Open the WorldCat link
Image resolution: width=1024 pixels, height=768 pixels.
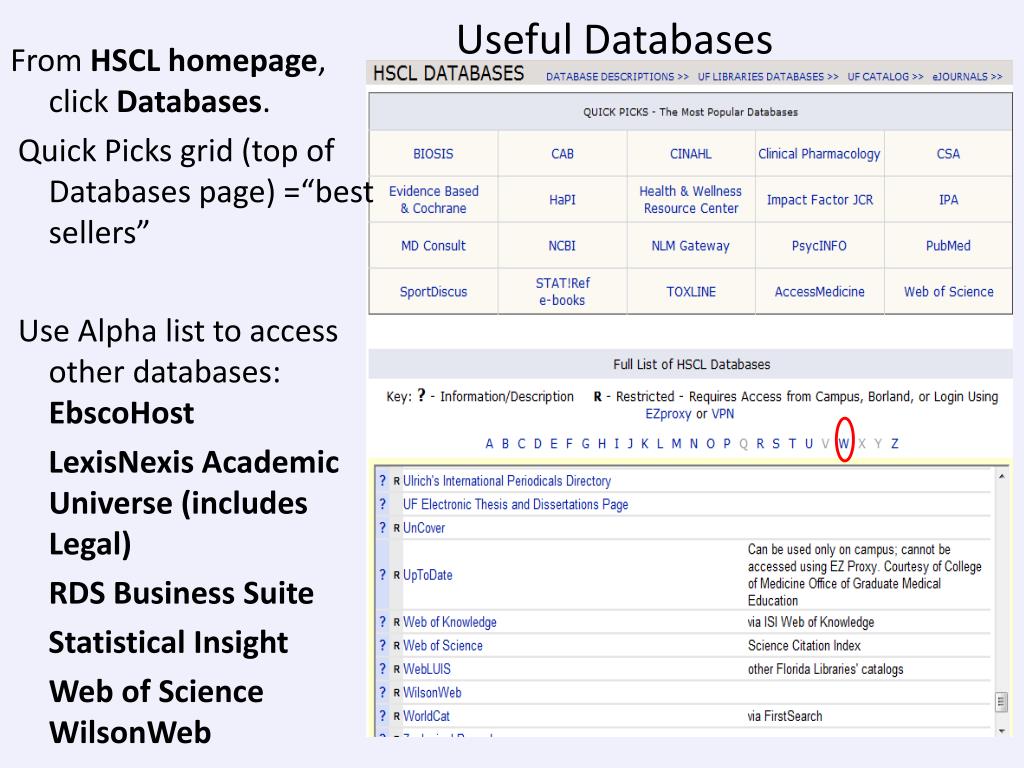click(426, 716)
